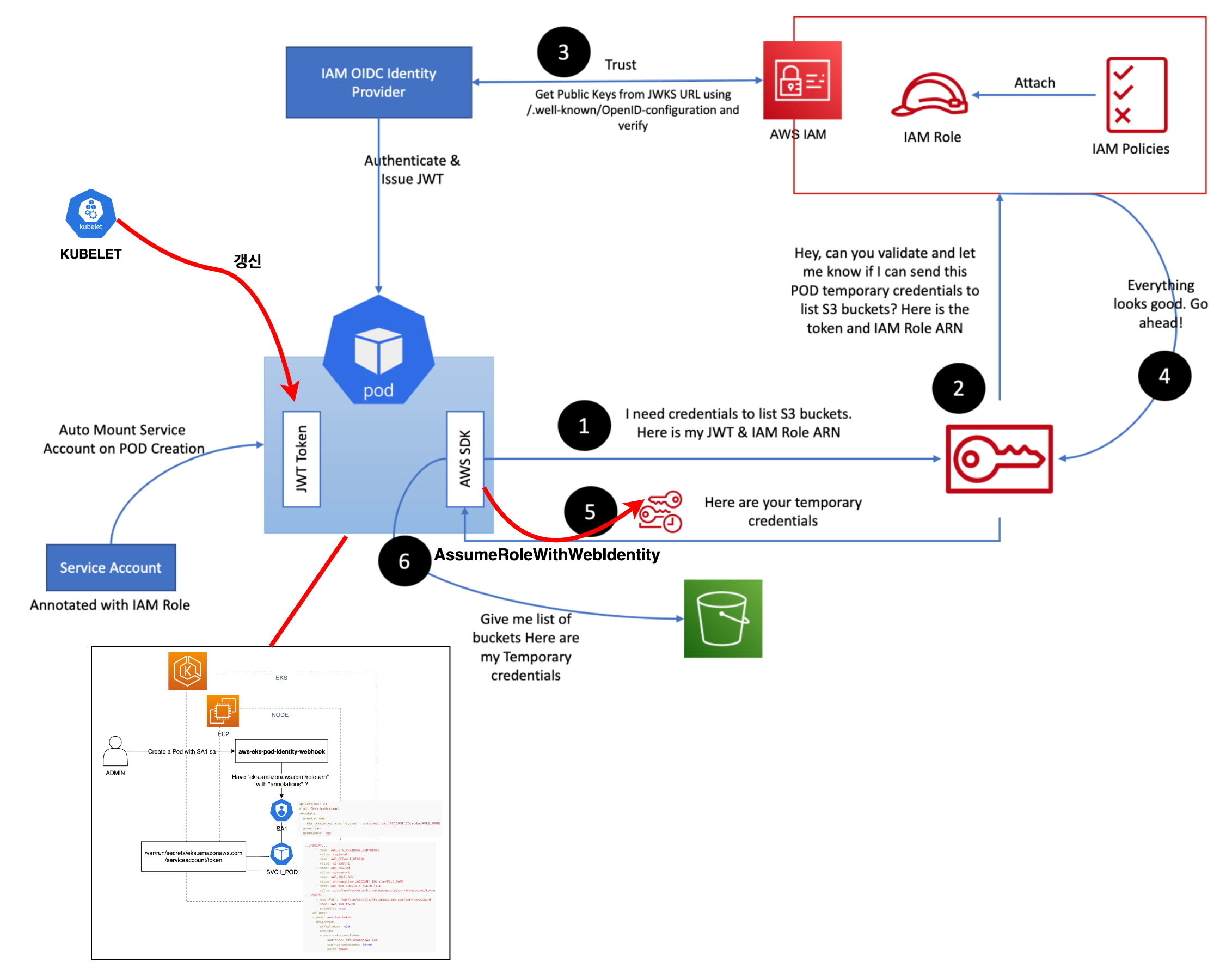Click the bold "AssumeRoleWithWebIdentity" label
Image resolution: width=1226 pixels, height=980 pixels.
[x=547, y=555]
